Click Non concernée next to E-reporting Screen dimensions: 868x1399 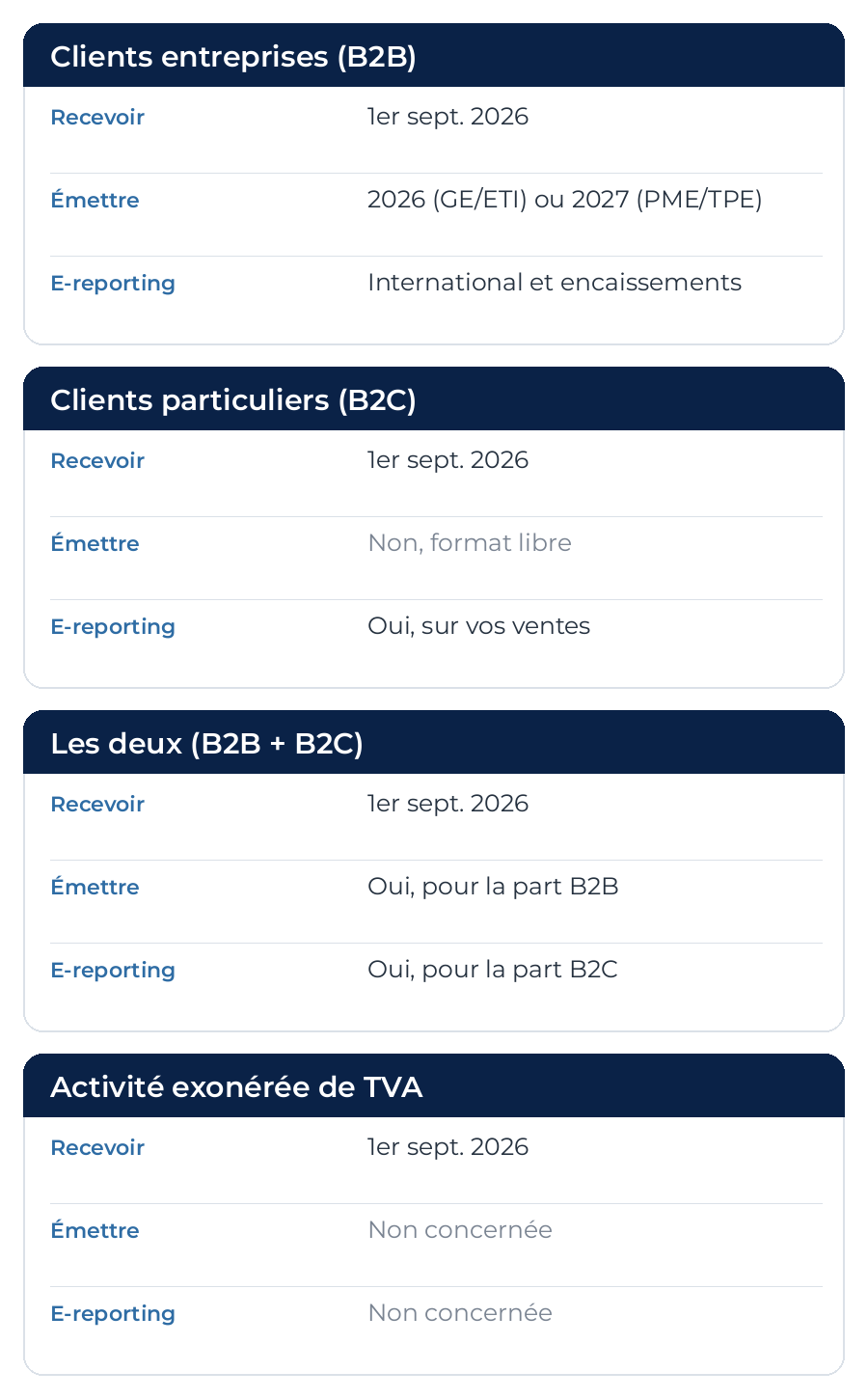(x=460, y=1313)
